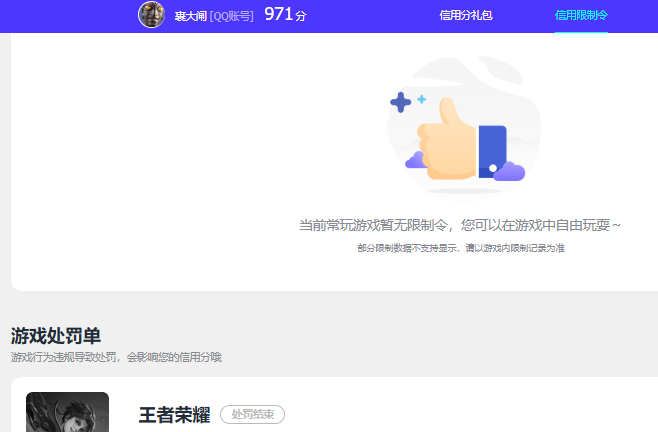Click the text 当前常玩游戏暂无限制令

click(x=373, y=225)
